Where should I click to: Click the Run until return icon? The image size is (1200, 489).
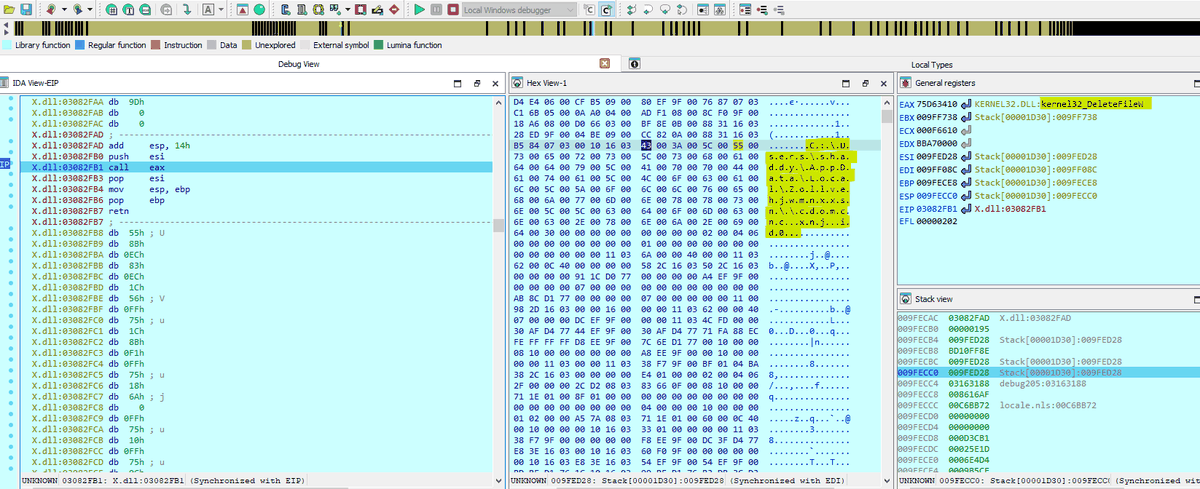click(x=665, y=9)
